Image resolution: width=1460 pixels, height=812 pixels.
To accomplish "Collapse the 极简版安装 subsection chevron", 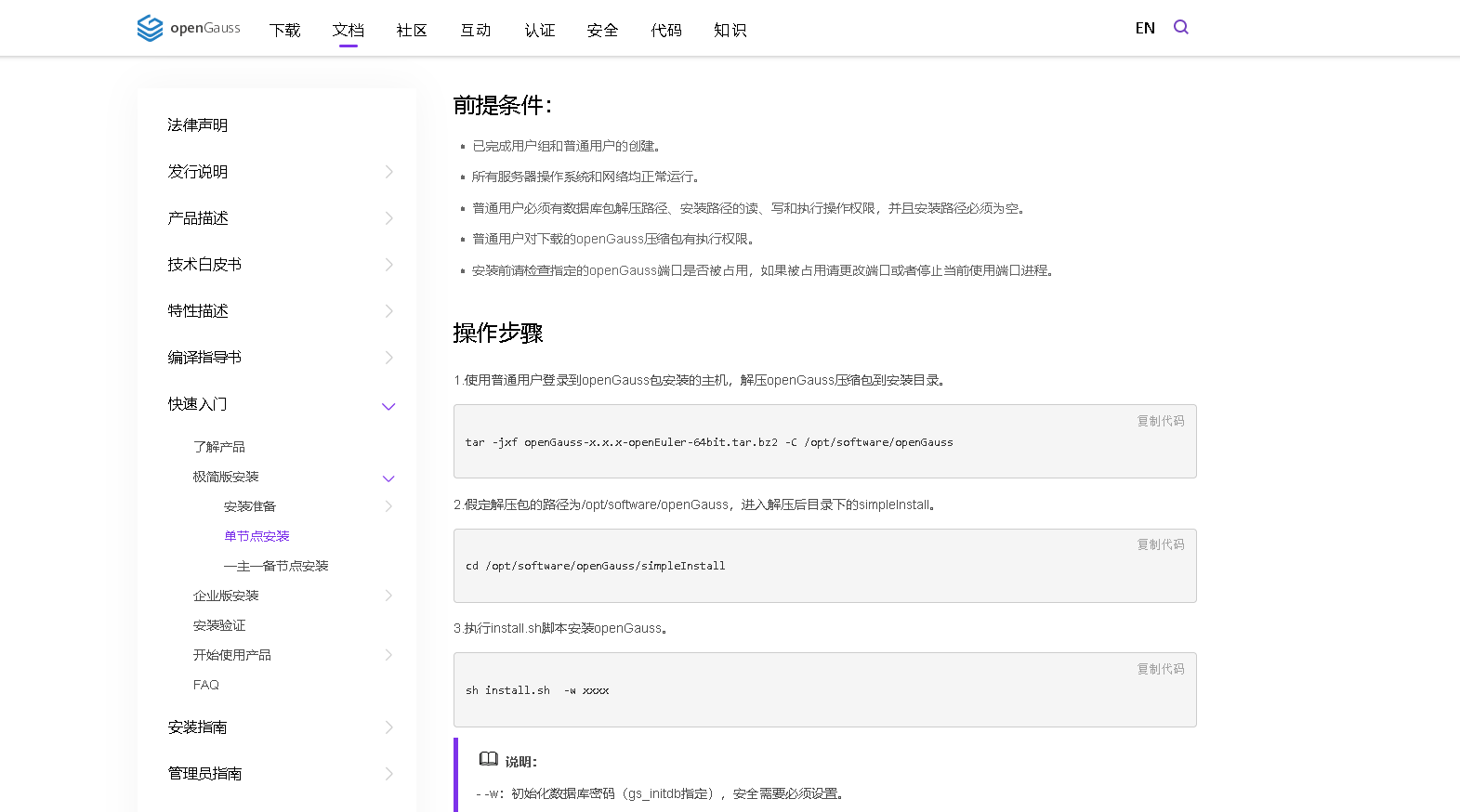I will 389,478.
